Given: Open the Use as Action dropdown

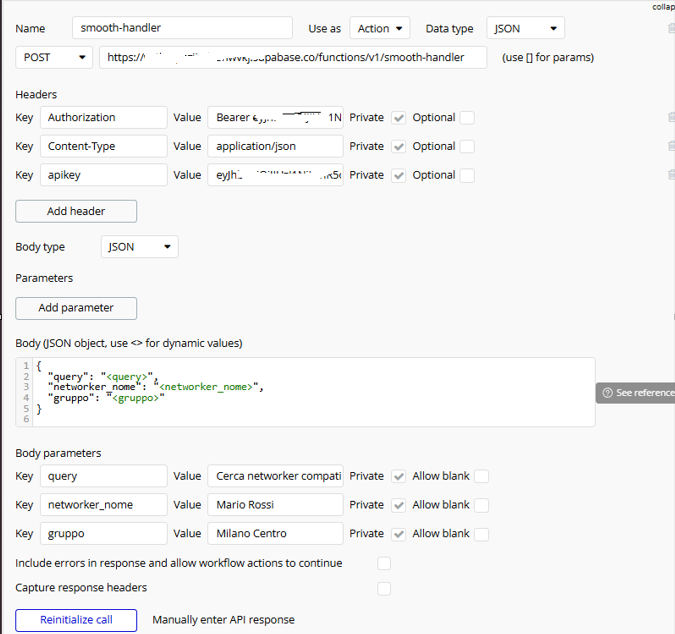Looking at the screenshot, I should click(x=379, y=29).
